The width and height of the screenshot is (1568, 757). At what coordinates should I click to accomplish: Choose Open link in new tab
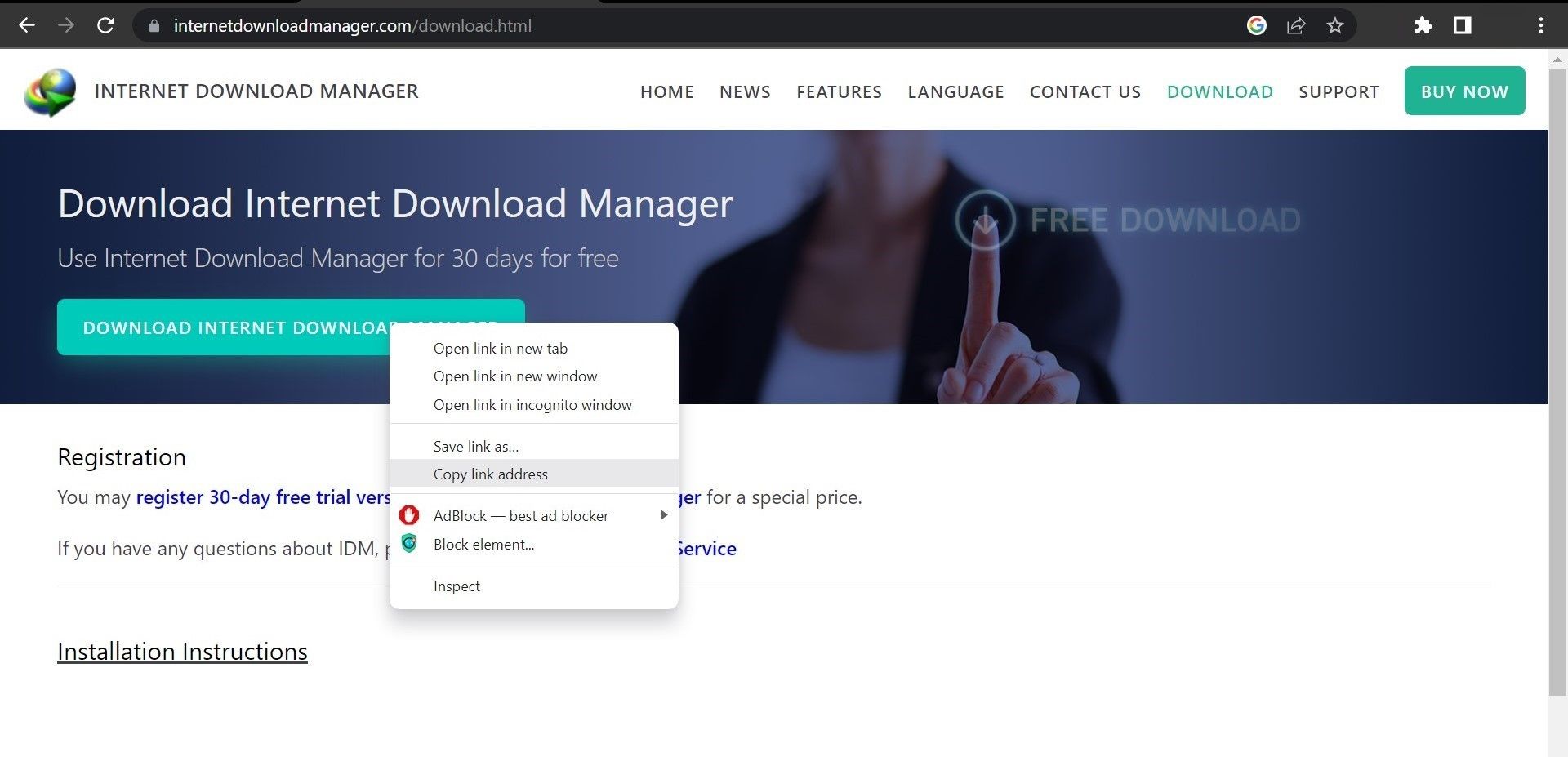click(534, 349)
